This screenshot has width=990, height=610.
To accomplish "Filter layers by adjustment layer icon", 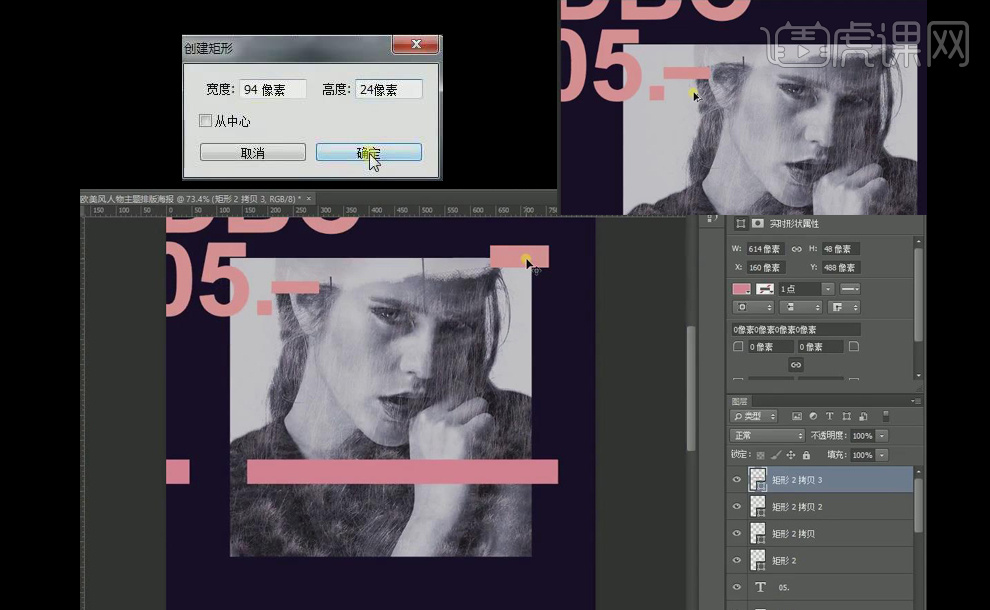I will pyautogui.click(x=813, y=416).
